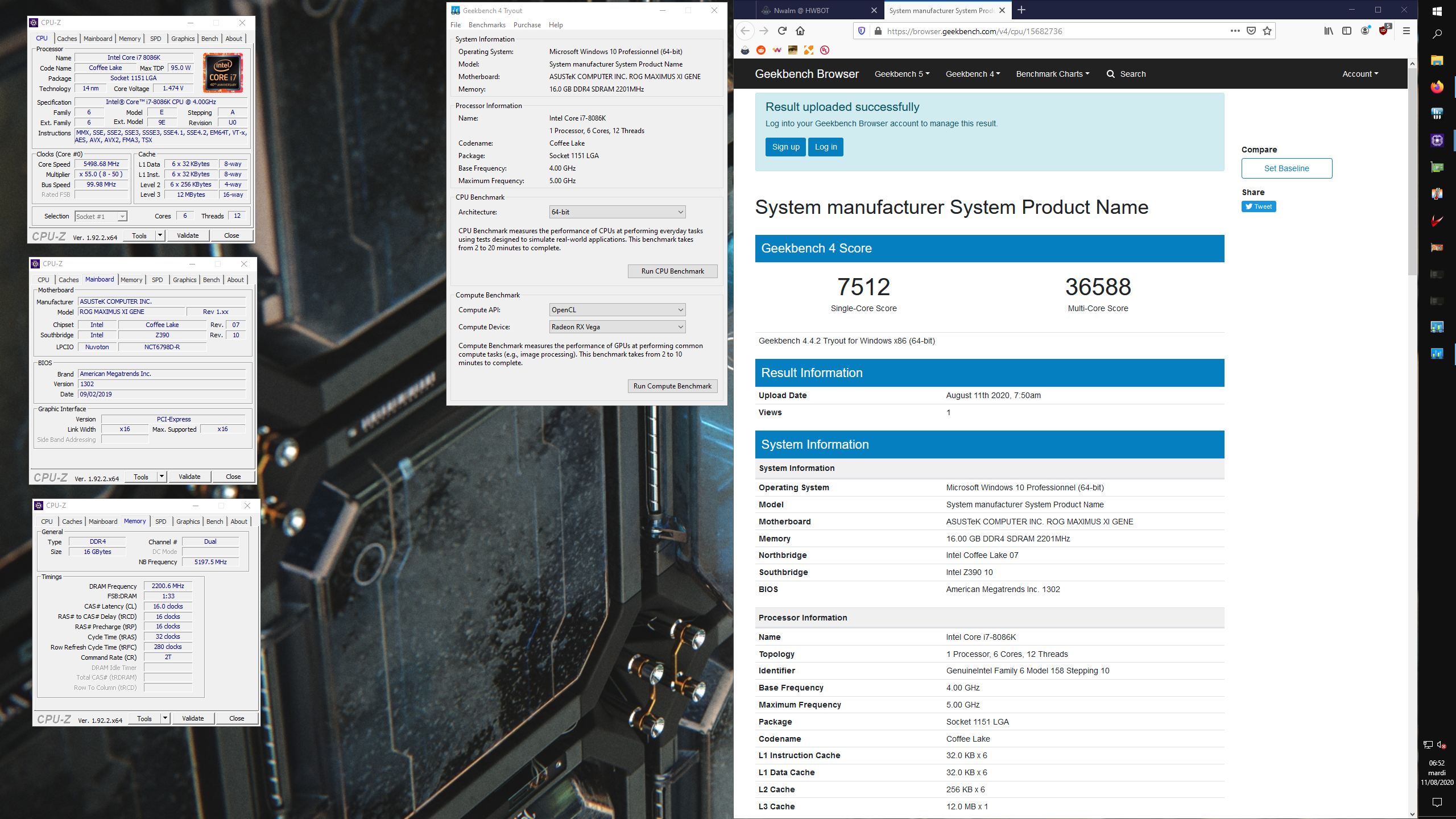Open the Firefox account icon
This screenshot has height=819, width=1456.
tap(1365, 31)
